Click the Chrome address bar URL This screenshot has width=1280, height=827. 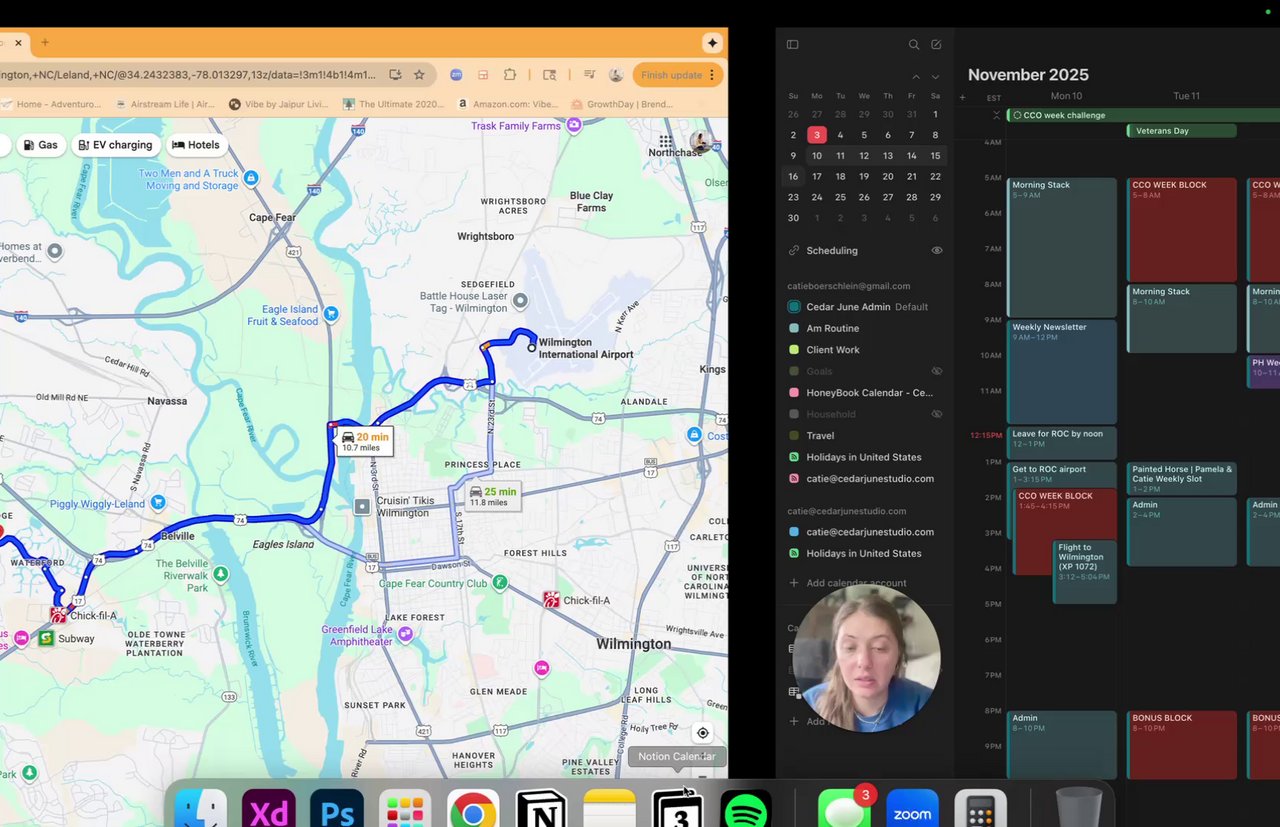point(188,75)
